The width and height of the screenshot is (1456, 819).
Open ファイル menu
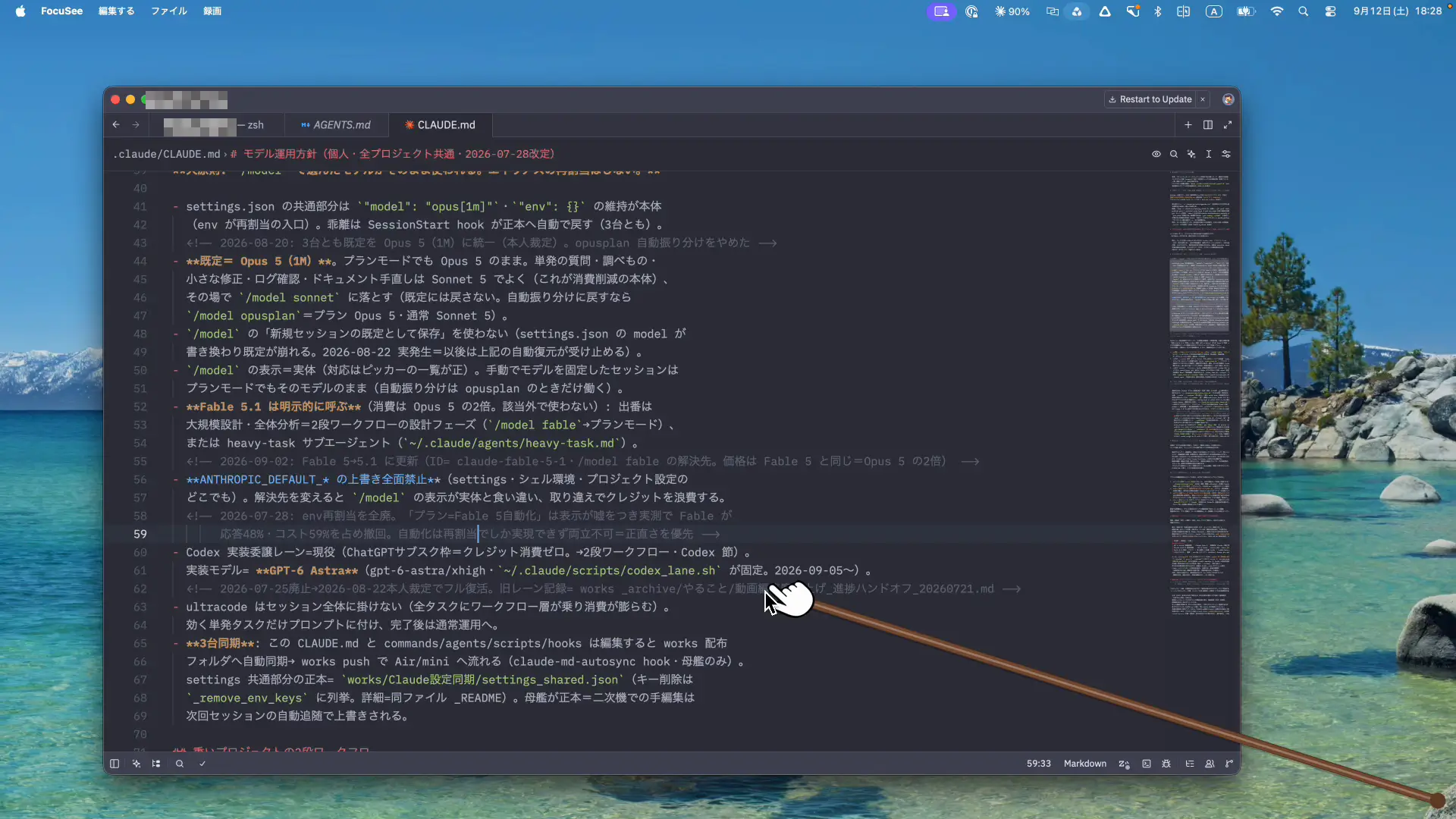(x=169, y=11)
